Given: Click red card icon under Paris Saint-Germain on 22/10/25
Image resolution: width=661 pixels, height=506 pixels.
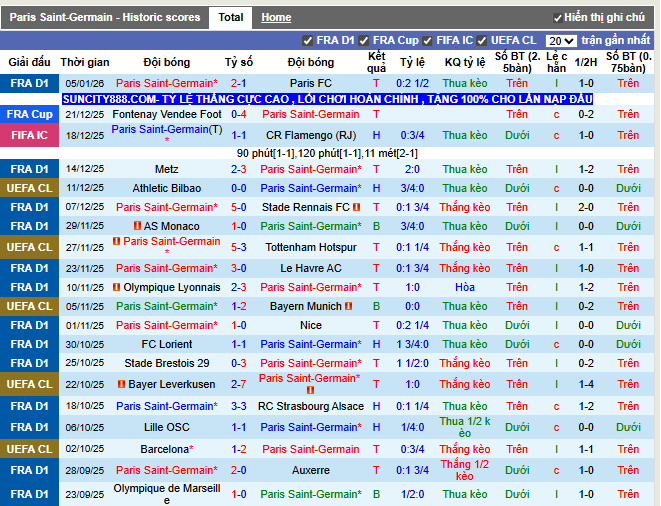Looking at the screenshot, I should click(310, 390).
